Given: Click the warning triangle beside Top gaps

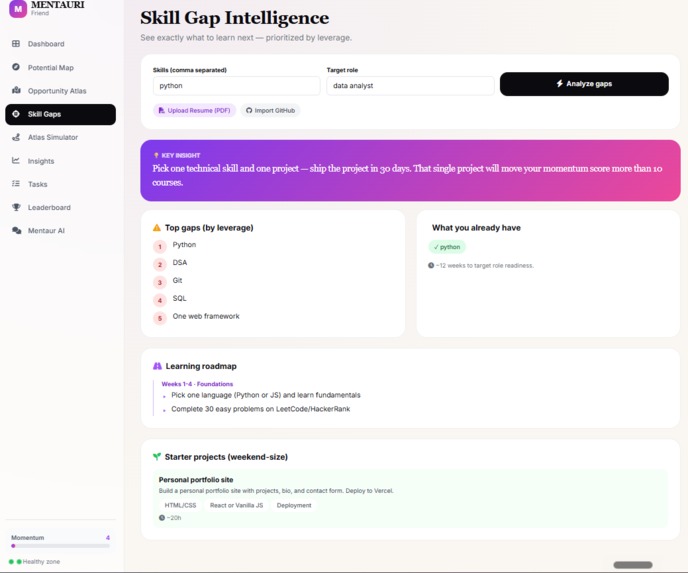Looking at the screenshot, I should (x=157, y=227).
